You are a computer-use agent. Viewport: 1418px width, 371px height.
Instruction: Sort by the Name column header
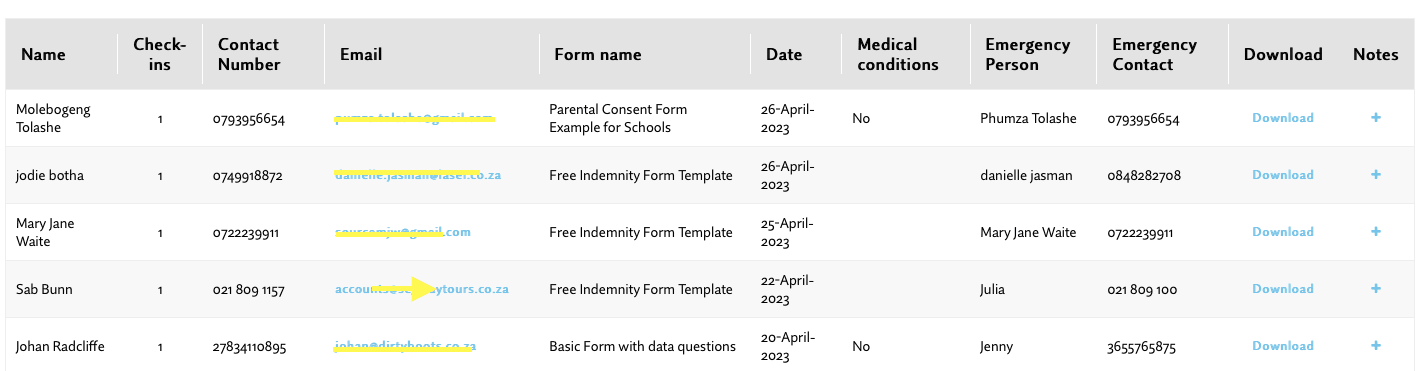43,54
